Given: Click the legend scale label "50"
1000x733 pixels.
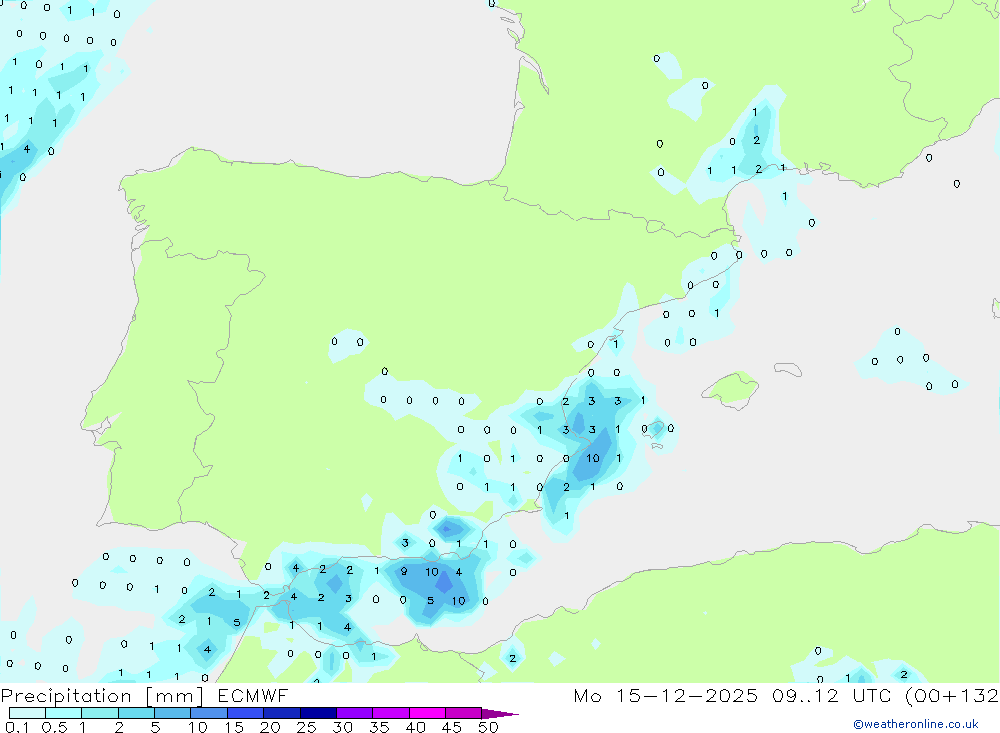Looking at the screenshot, I should coord(488,727).
